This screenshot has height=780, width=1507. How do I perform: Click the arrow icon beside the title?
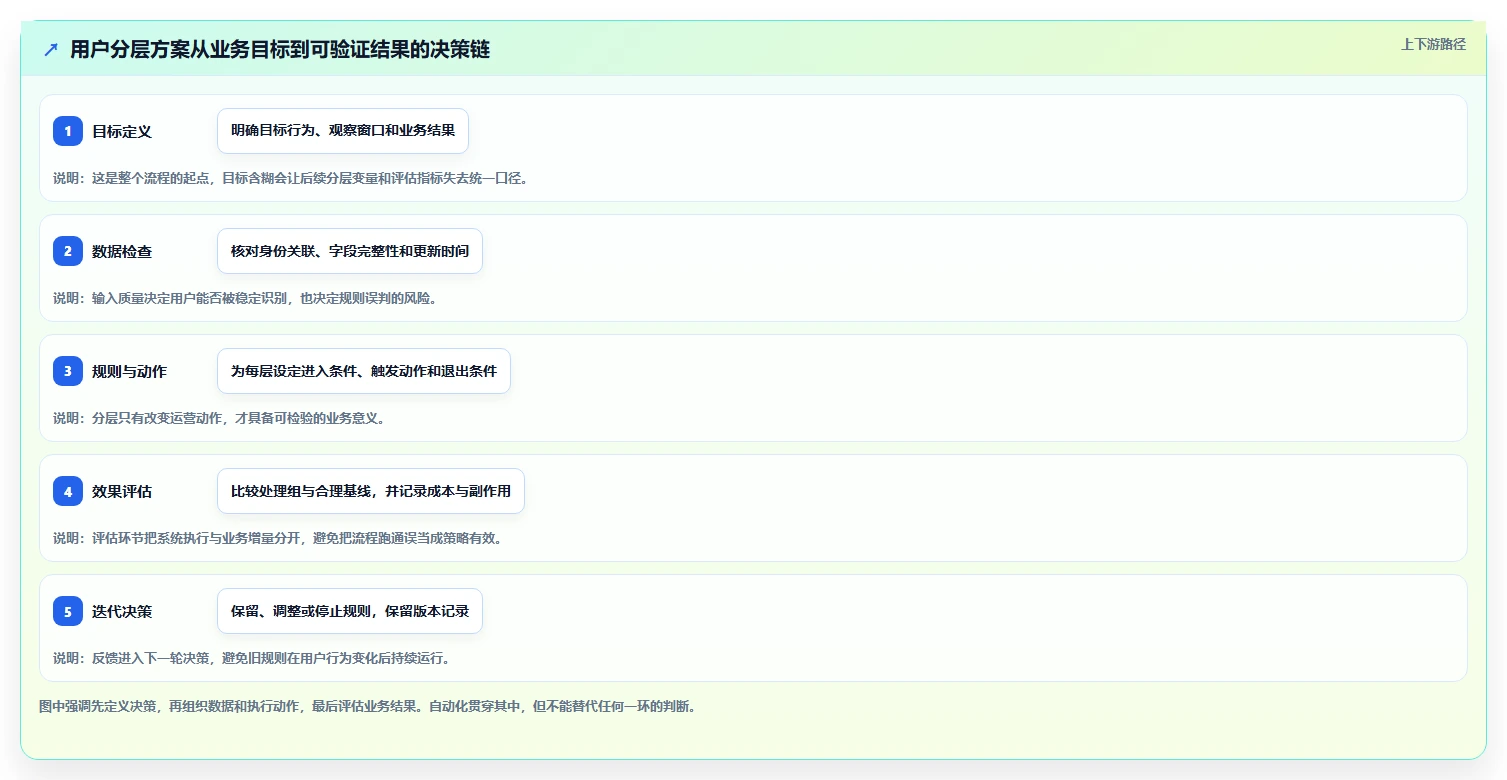[51, 50]
